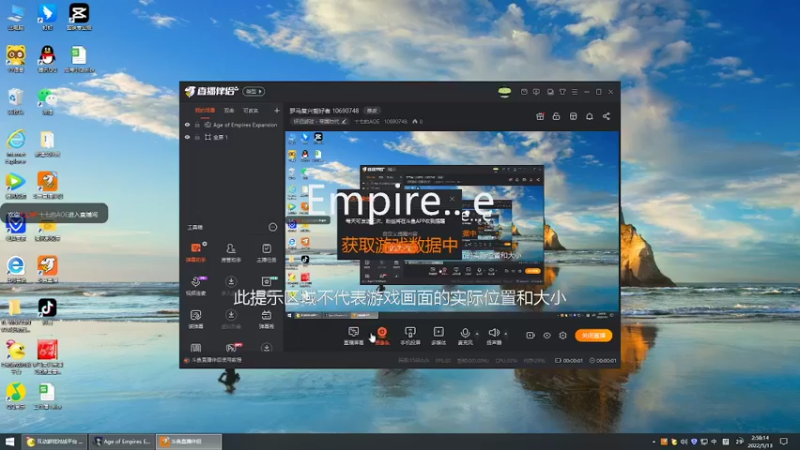This screenshot has width=800, height=450.
Task: Open the 主播任务 streamer task tool
Action: [x=266, y=253]
